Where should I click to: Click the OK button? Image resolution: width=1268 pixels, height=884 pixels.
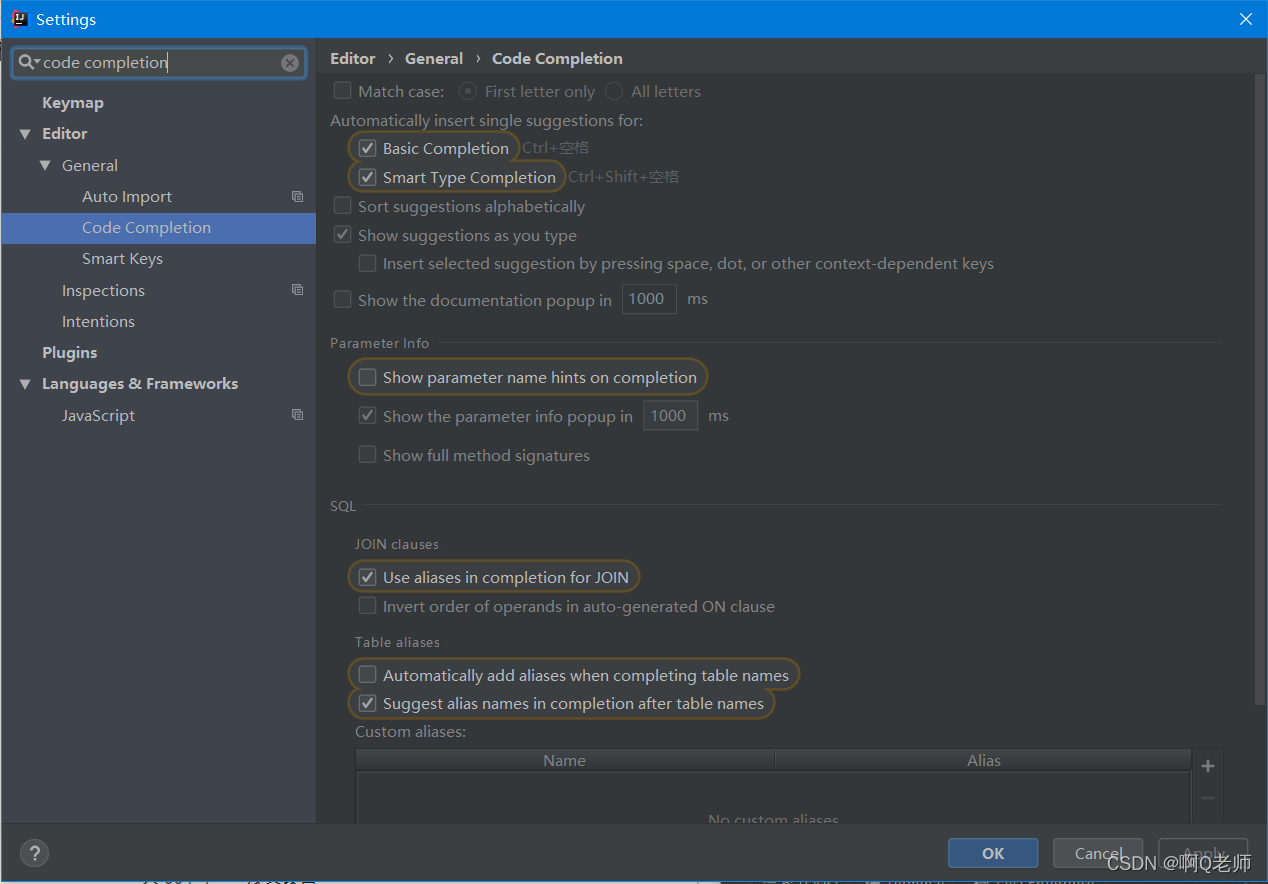click(993, 853)
